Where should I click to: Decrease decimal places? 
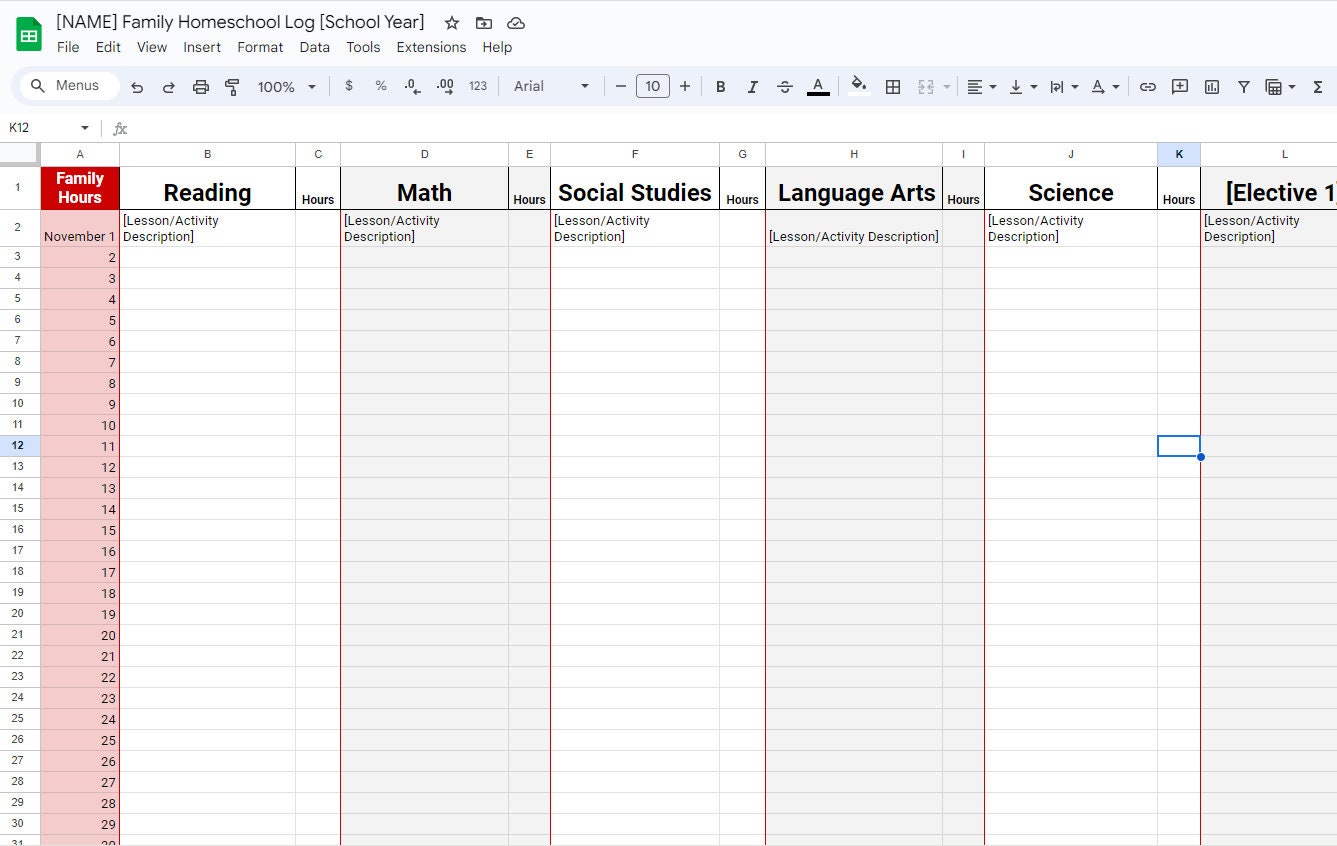point(412,86)
